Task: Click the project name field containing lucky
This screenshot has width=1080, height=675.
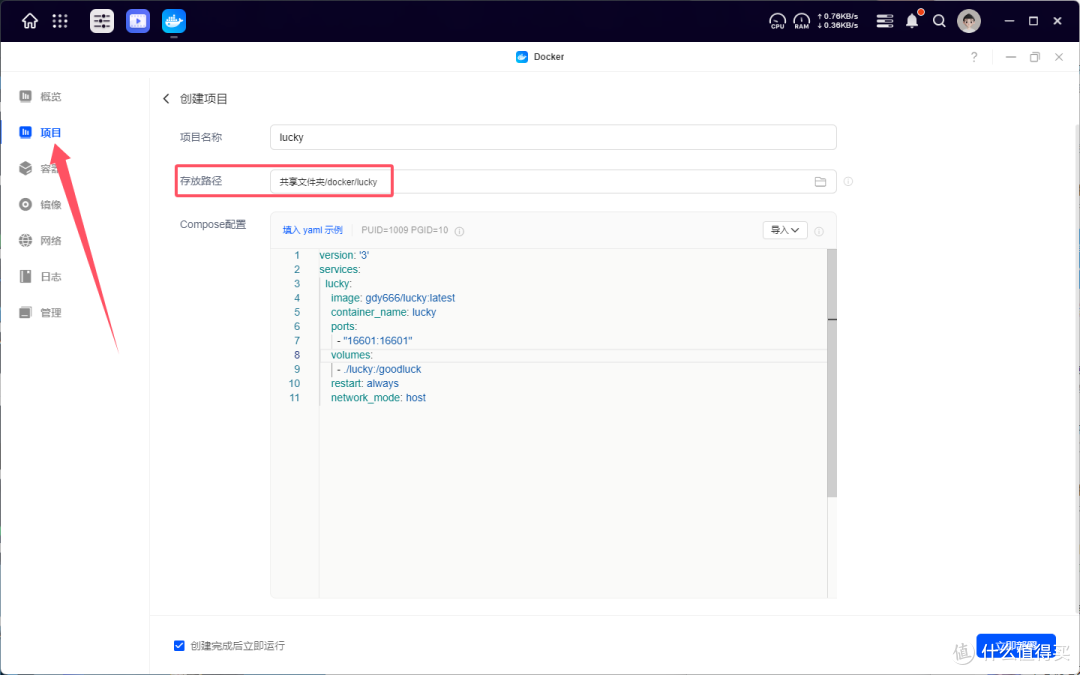Action: (553, 137)
